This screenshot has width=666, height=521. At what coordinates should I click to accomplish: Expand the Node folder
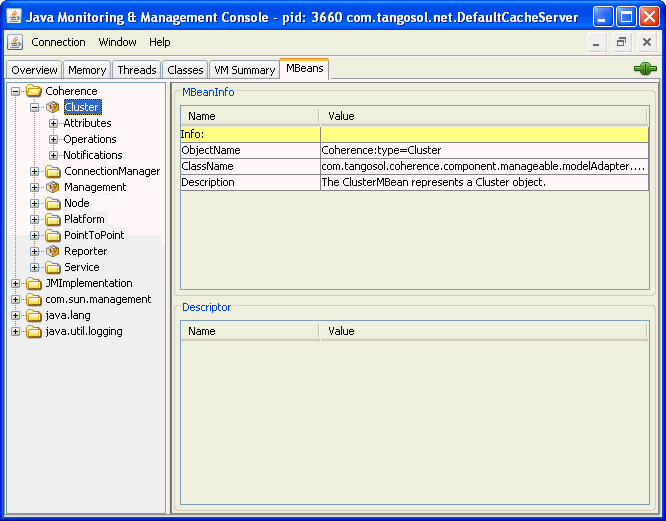click(35, 203)
